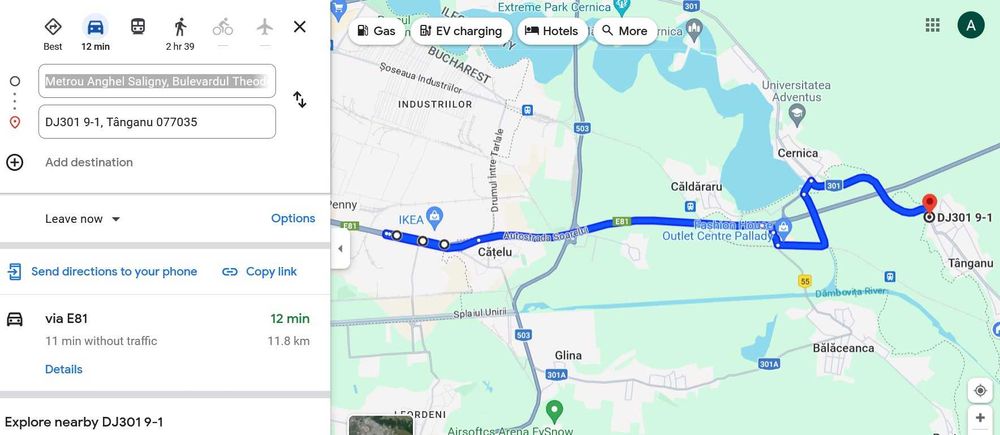Edit the DJ301 9-1 destination field
Viewport: 1000px width, 435px height.
157,122
